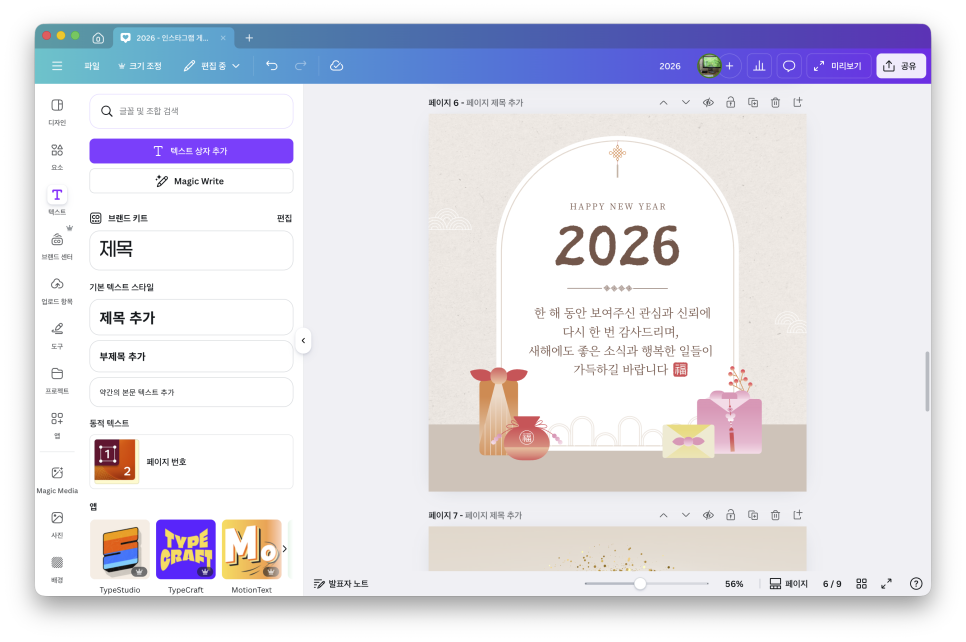Add collaborator with plus icon
The height and width of the screenshot is (642, 966).
pyautogui.click(x=729, y=66)
